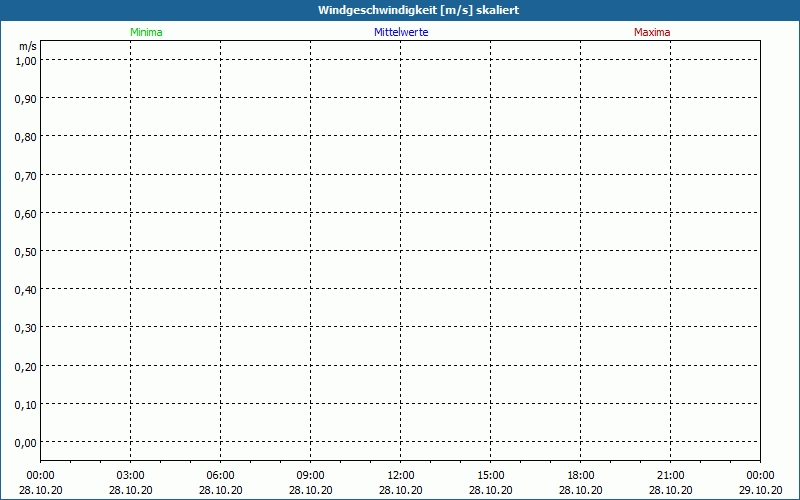The image size is (800, 500).
Task: Select the 06:00 time axis label
Action: 220,475
